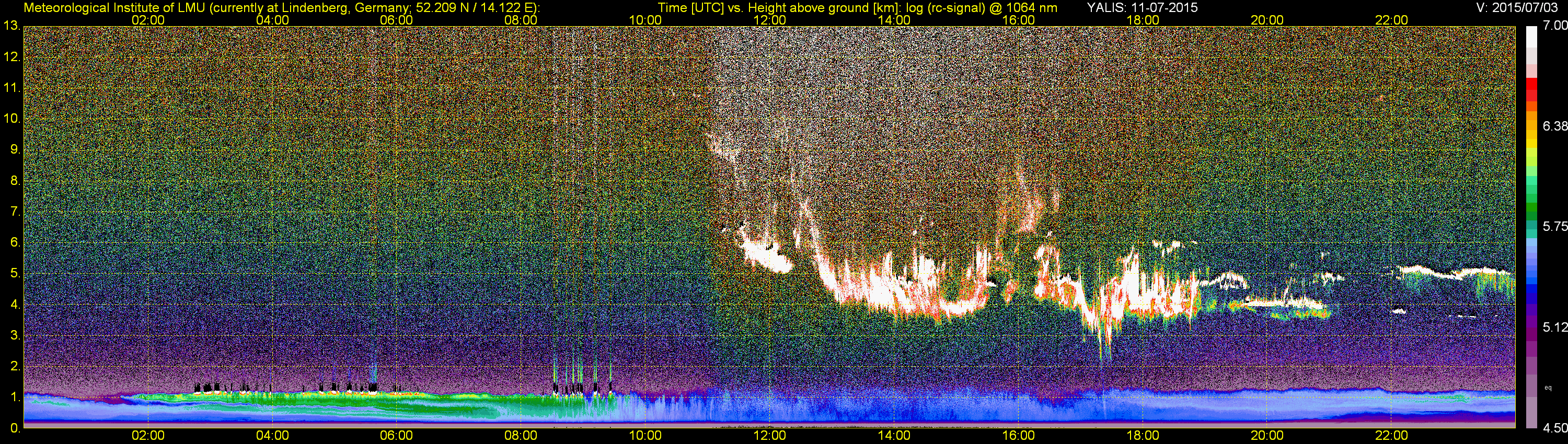
Task: Click the 7.00 color scale value
Action: pos(1555,26)
